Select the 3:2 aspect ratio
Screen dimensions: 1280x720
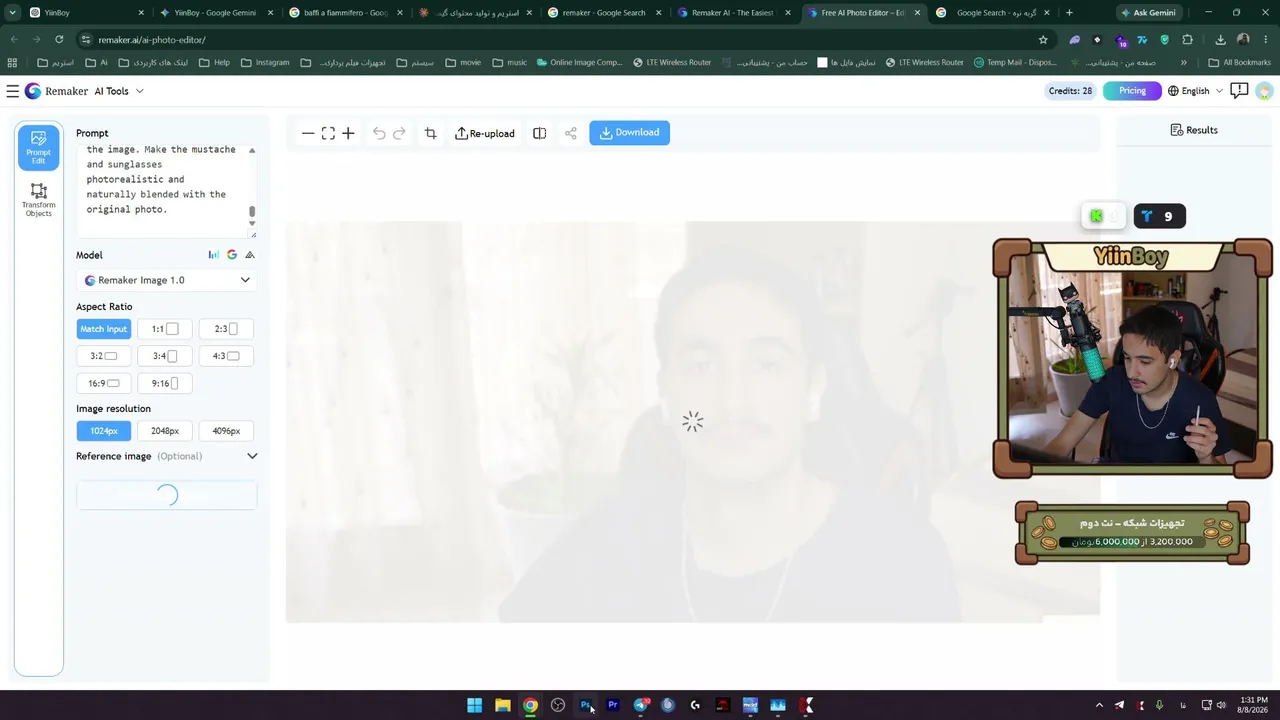pos(104,356)
